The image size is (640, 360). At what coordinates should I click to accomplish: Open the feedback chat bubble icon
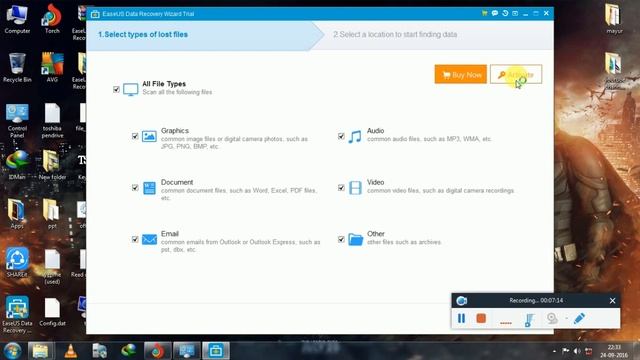tap(495, 13)
